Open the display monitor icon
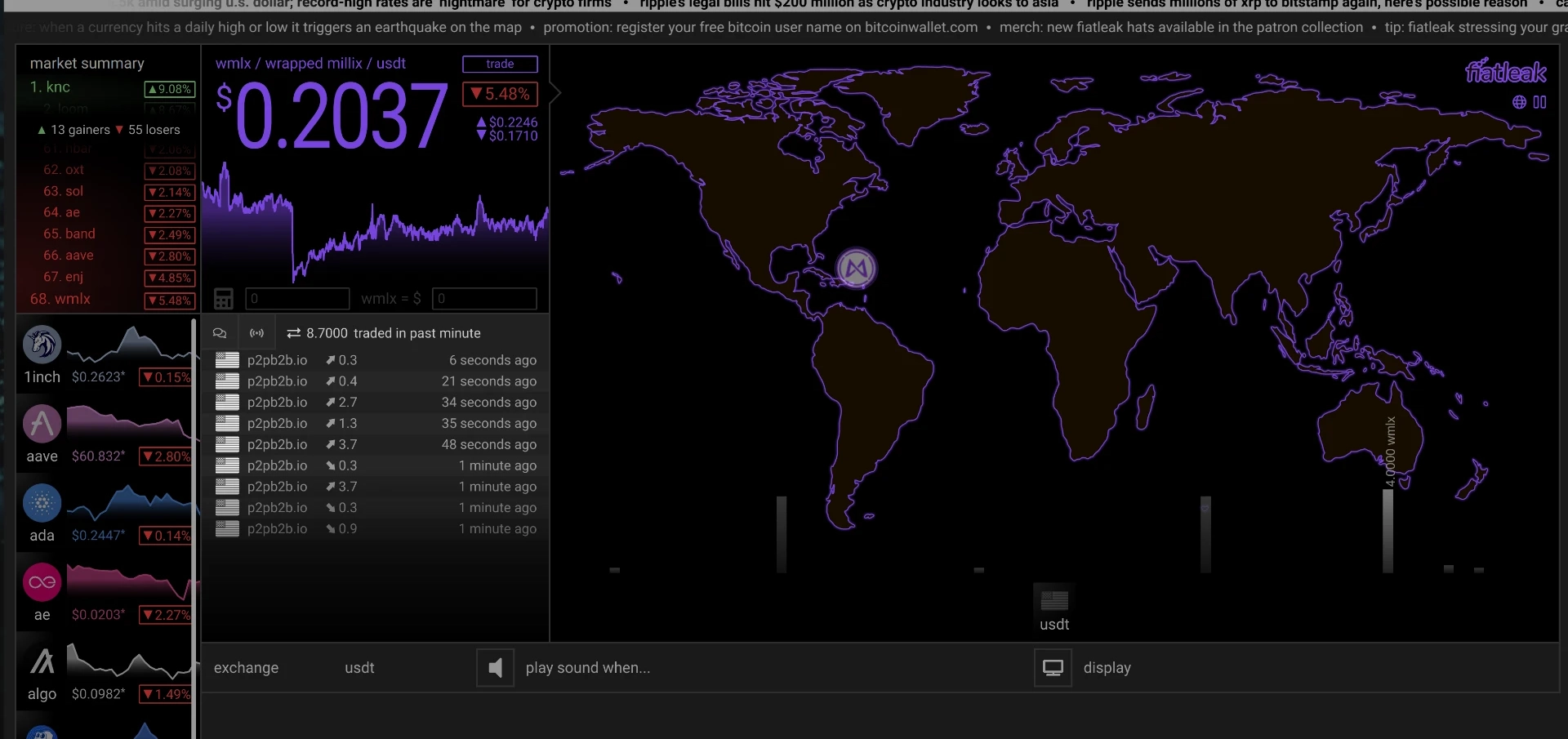This screenshot has height=739, width=1568. [1053, 668]
